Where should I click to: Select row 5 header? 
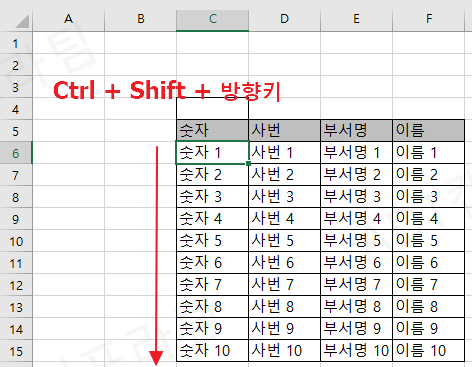coord(16,131)
